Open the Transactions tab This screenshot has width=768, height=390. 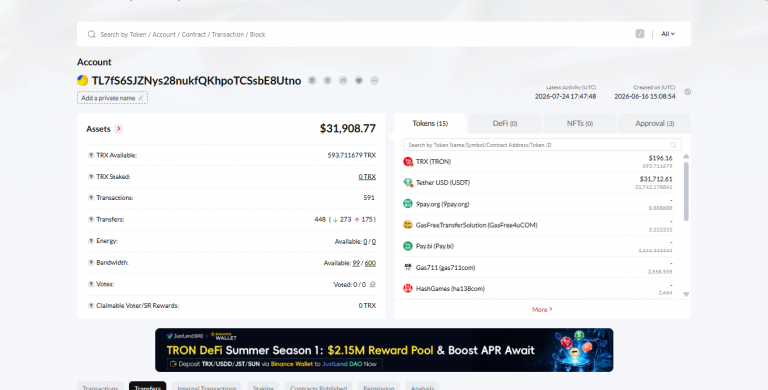(x=100, y=386)
